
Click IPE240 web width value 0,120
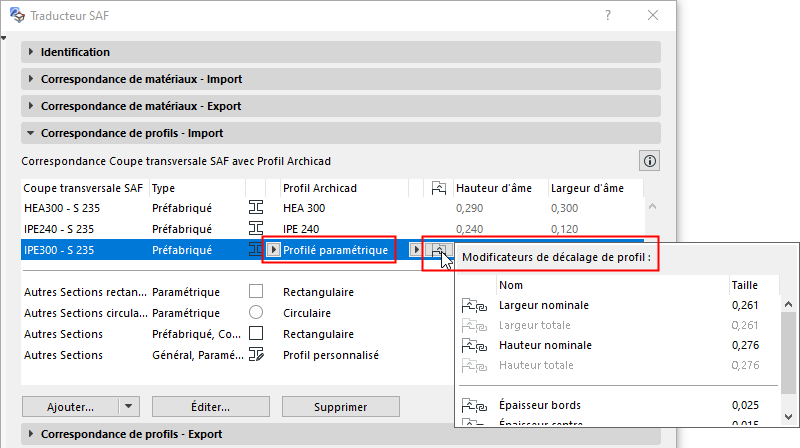[564, 229]
